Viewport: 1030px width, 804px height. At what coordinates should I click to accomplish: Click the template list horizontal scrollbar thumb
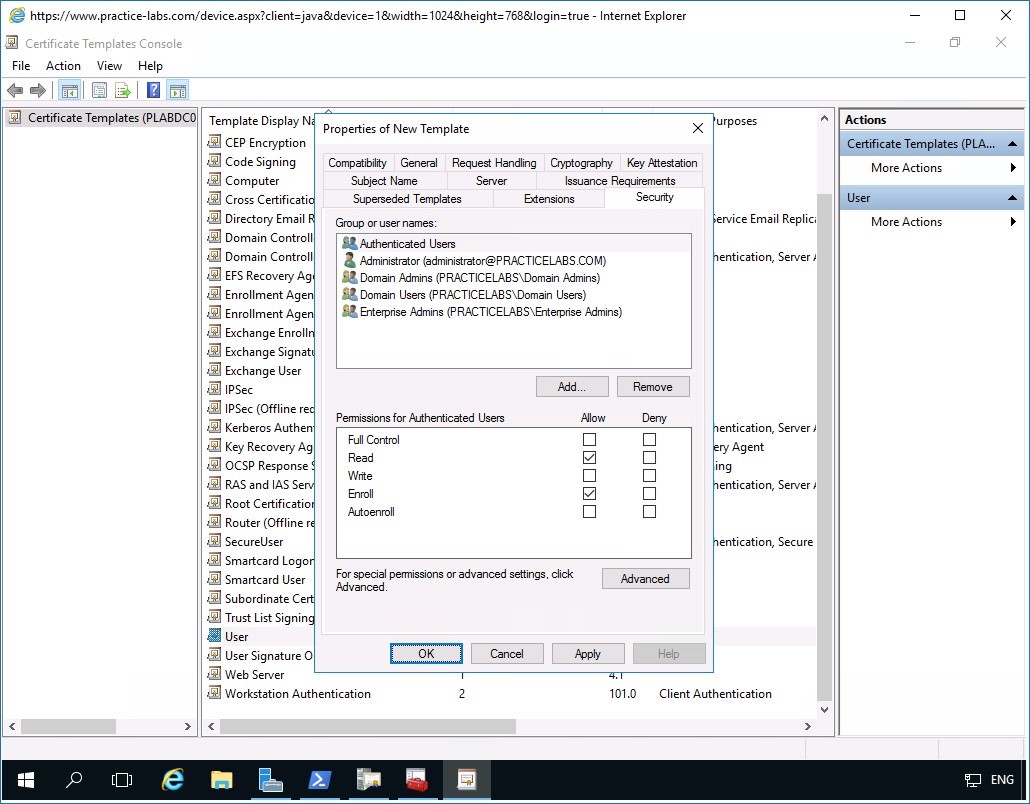pyautogui.click(x=368, y=726)
